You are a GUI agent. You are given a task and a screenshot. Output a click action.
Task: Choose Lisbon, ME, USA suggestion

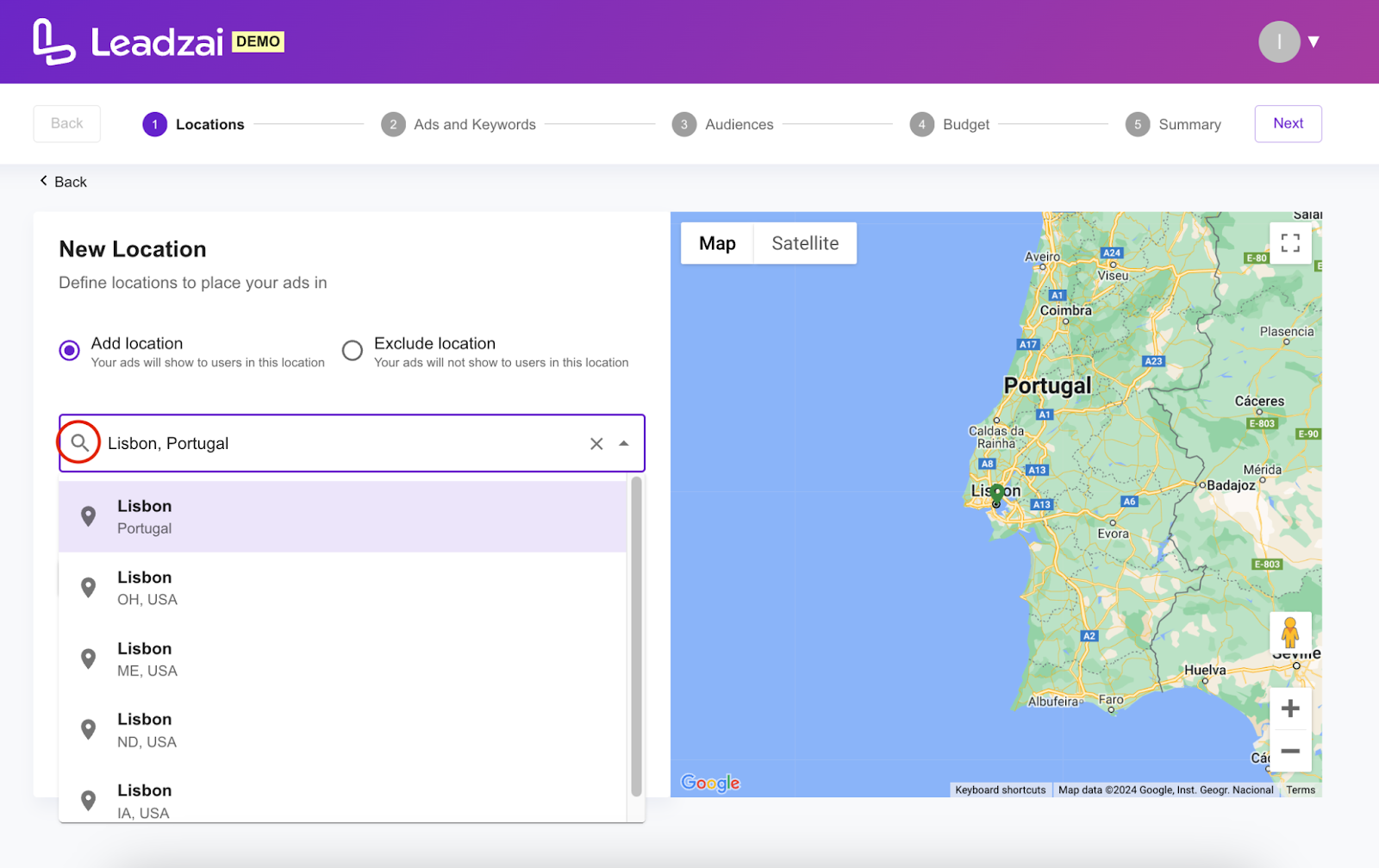(x=342, y=659)
